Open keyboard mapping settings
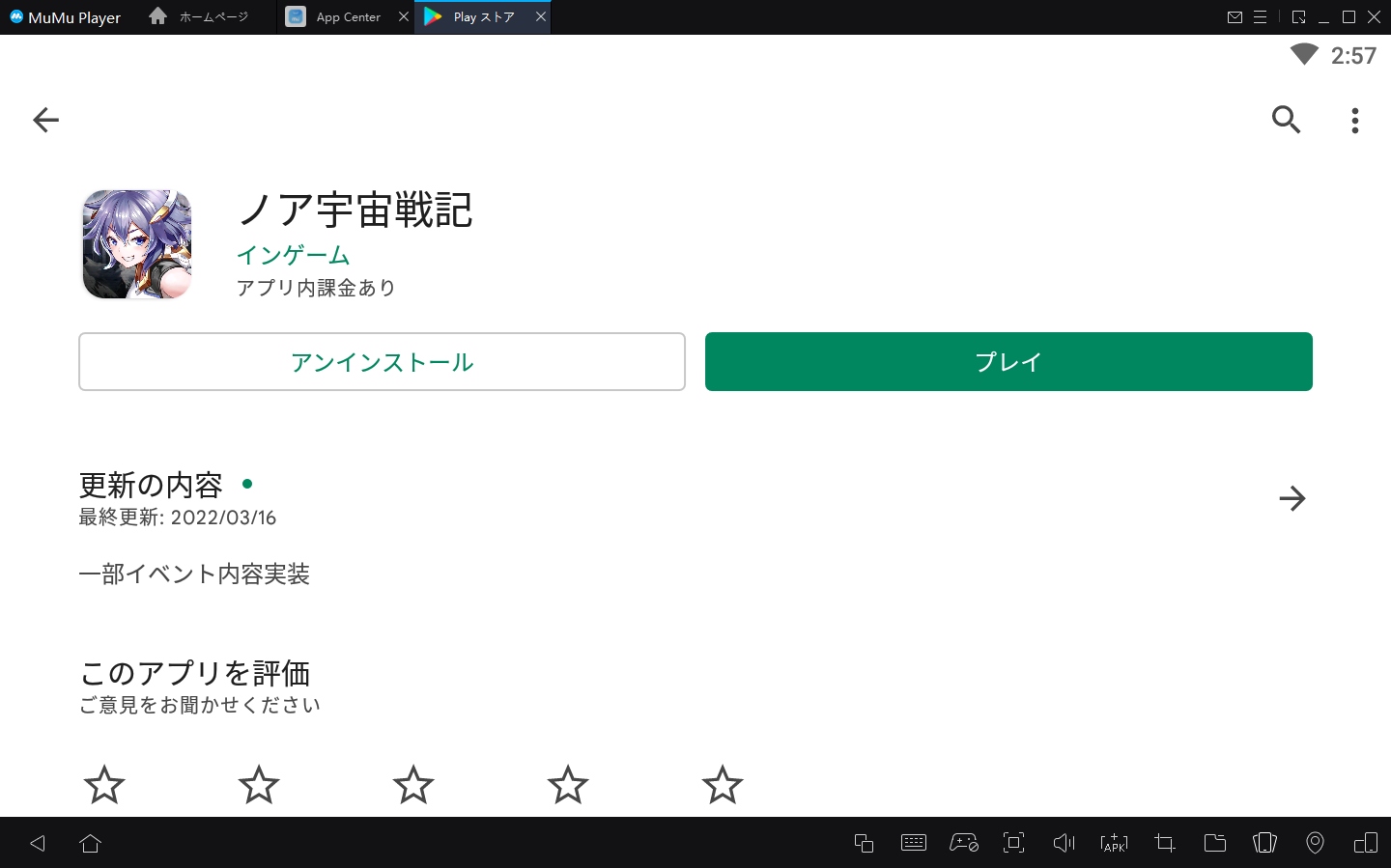The image size is (1391, 868). coord(914,843)
